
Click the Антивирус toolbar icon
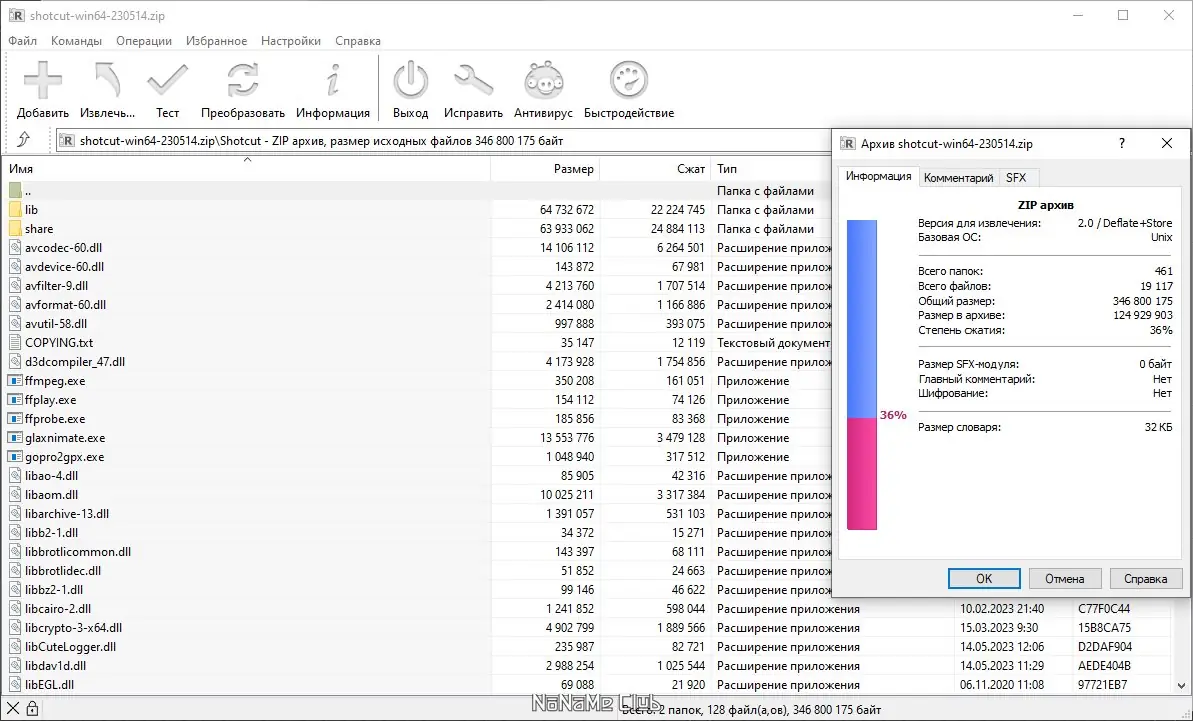(x=543, y=80)
